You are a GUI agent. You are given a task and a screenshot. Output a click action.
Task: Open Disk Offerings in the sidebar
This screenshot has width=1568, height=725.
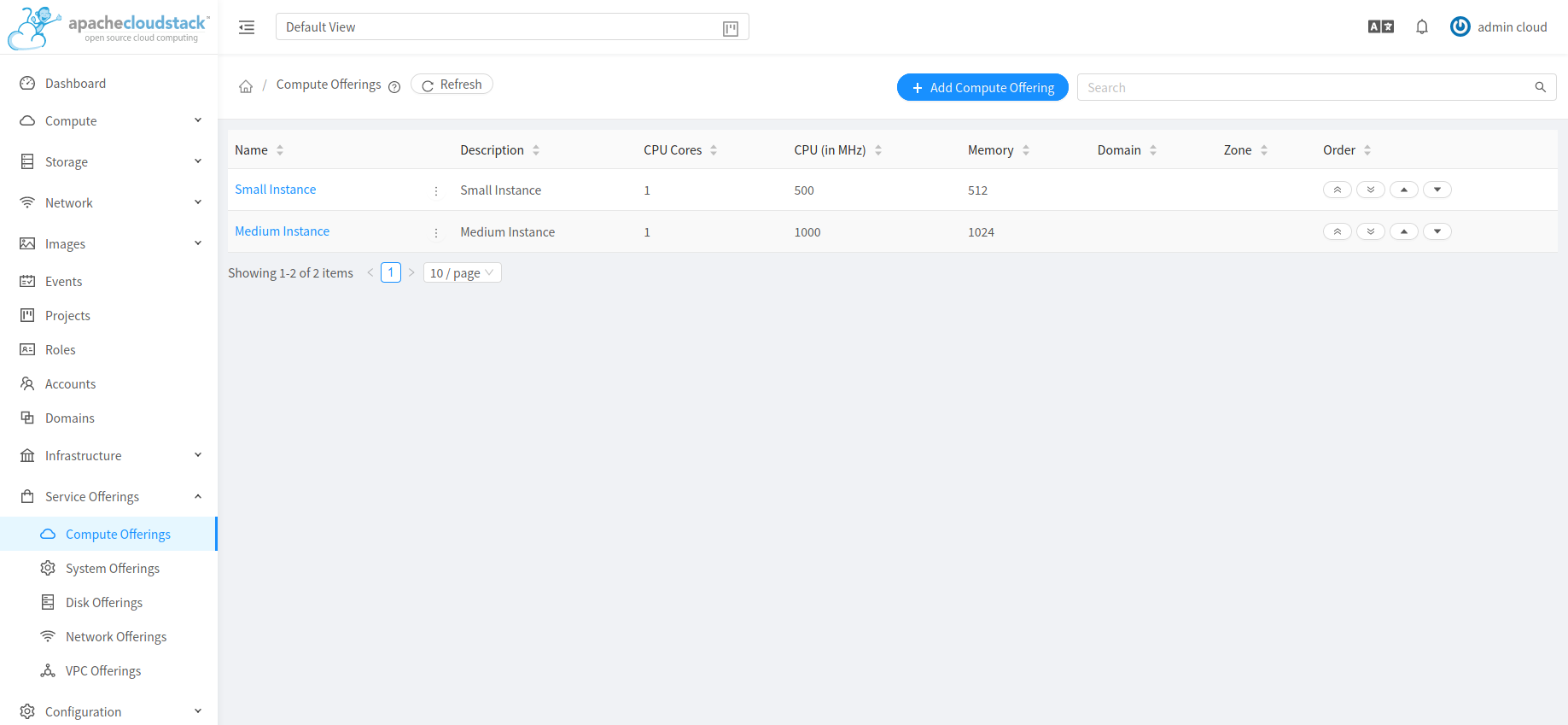pos(104,603)
